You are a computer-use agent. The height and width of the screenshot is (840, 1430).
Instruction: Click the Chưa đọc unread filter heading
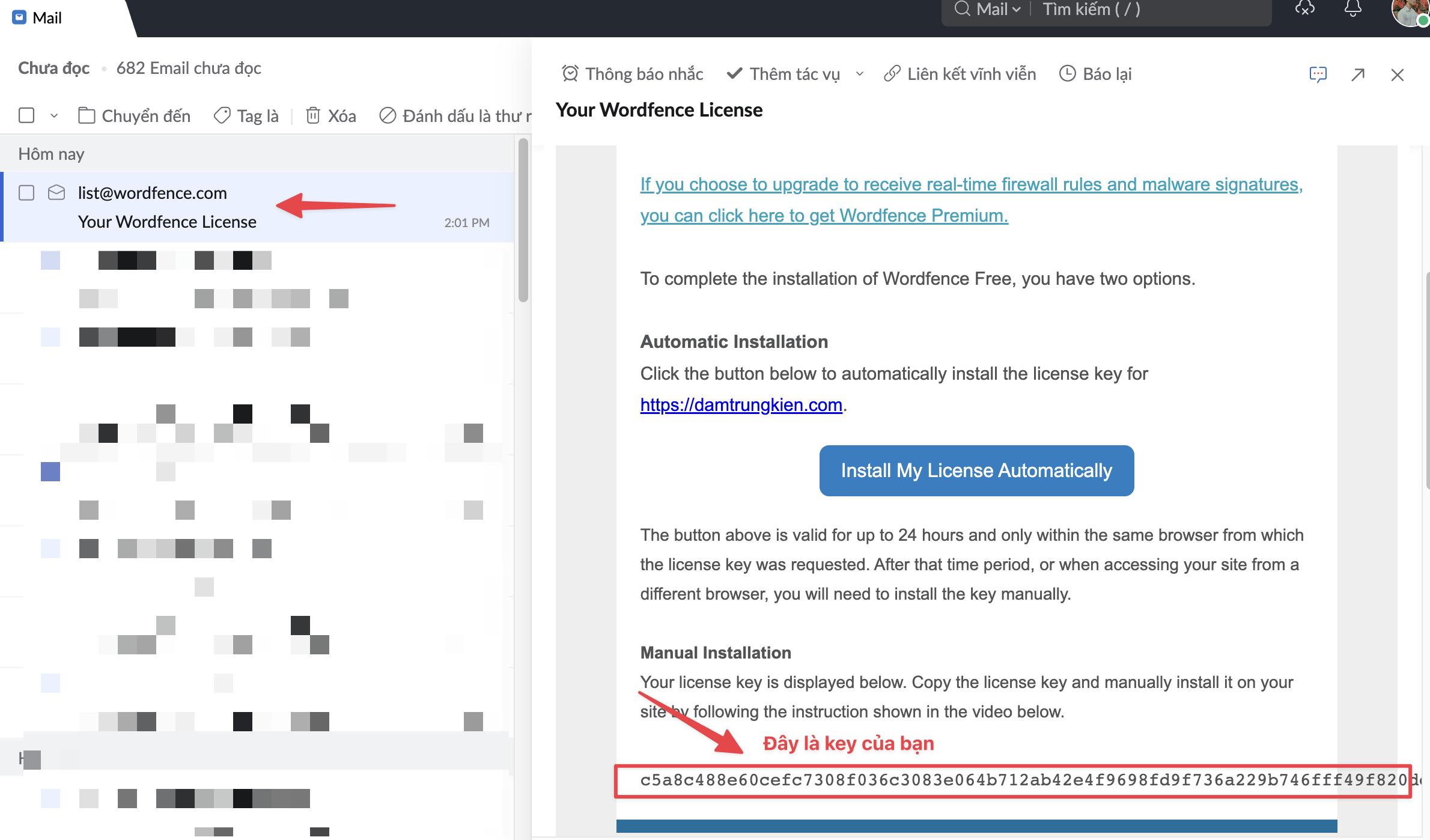tap(54, 68)
